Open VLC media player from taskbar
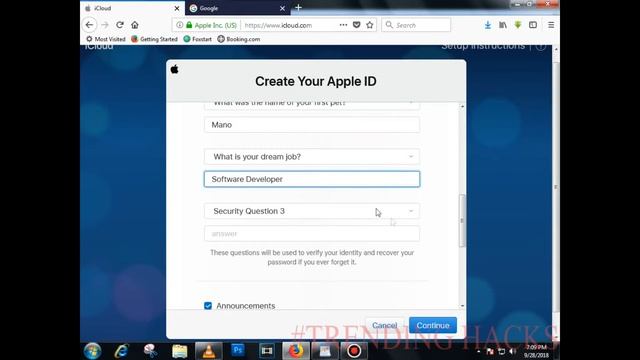This screenshot has width=640, height=360. [x=209, y=351]
